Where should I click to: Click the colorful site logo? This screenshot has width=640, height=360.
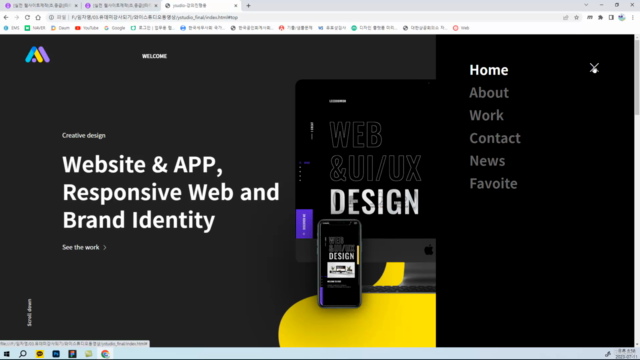pyautogui.click(x=38, y=55)
